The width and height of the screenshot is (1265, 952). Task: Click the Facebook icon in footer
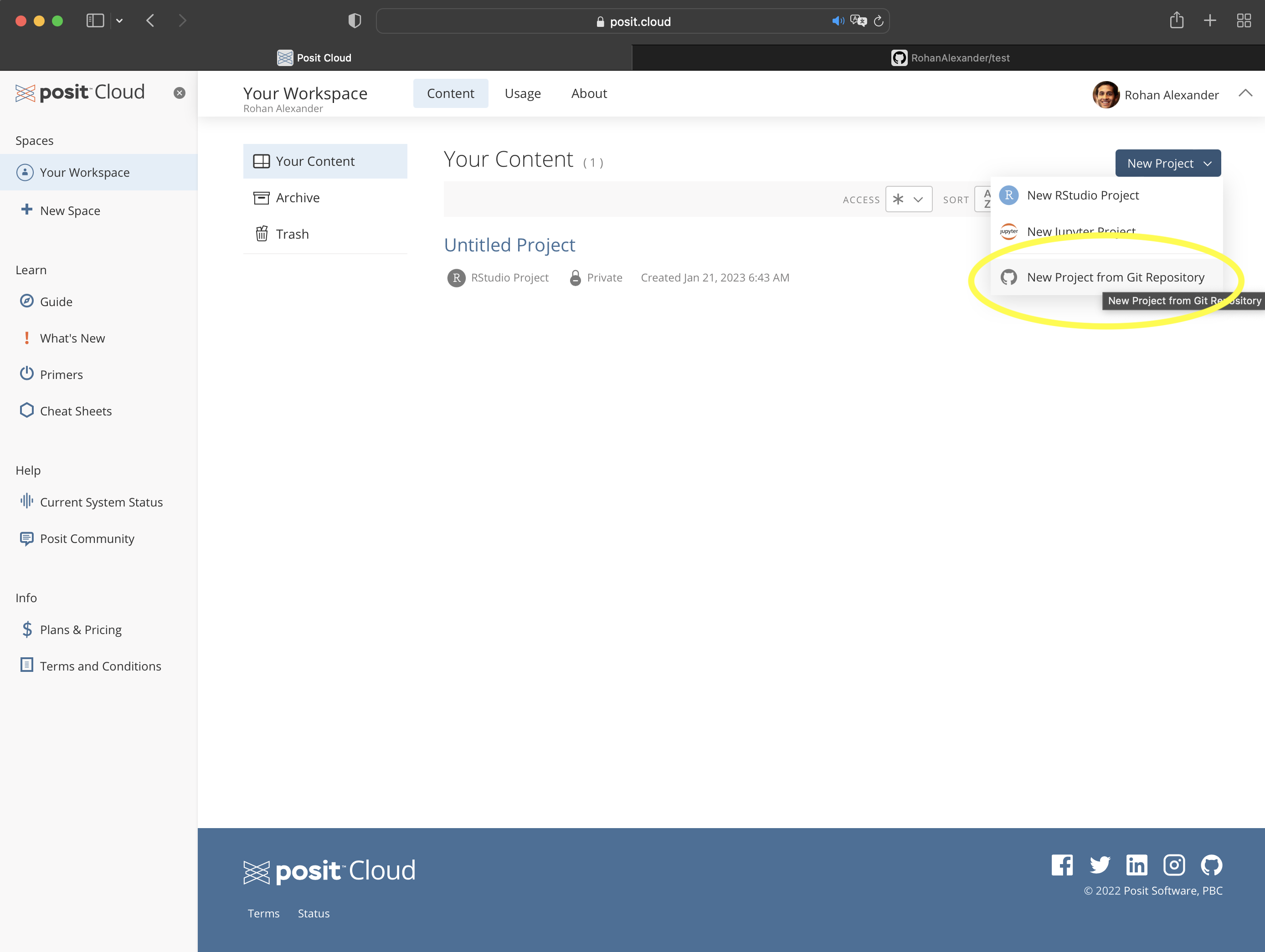[x=1062, y=865]
